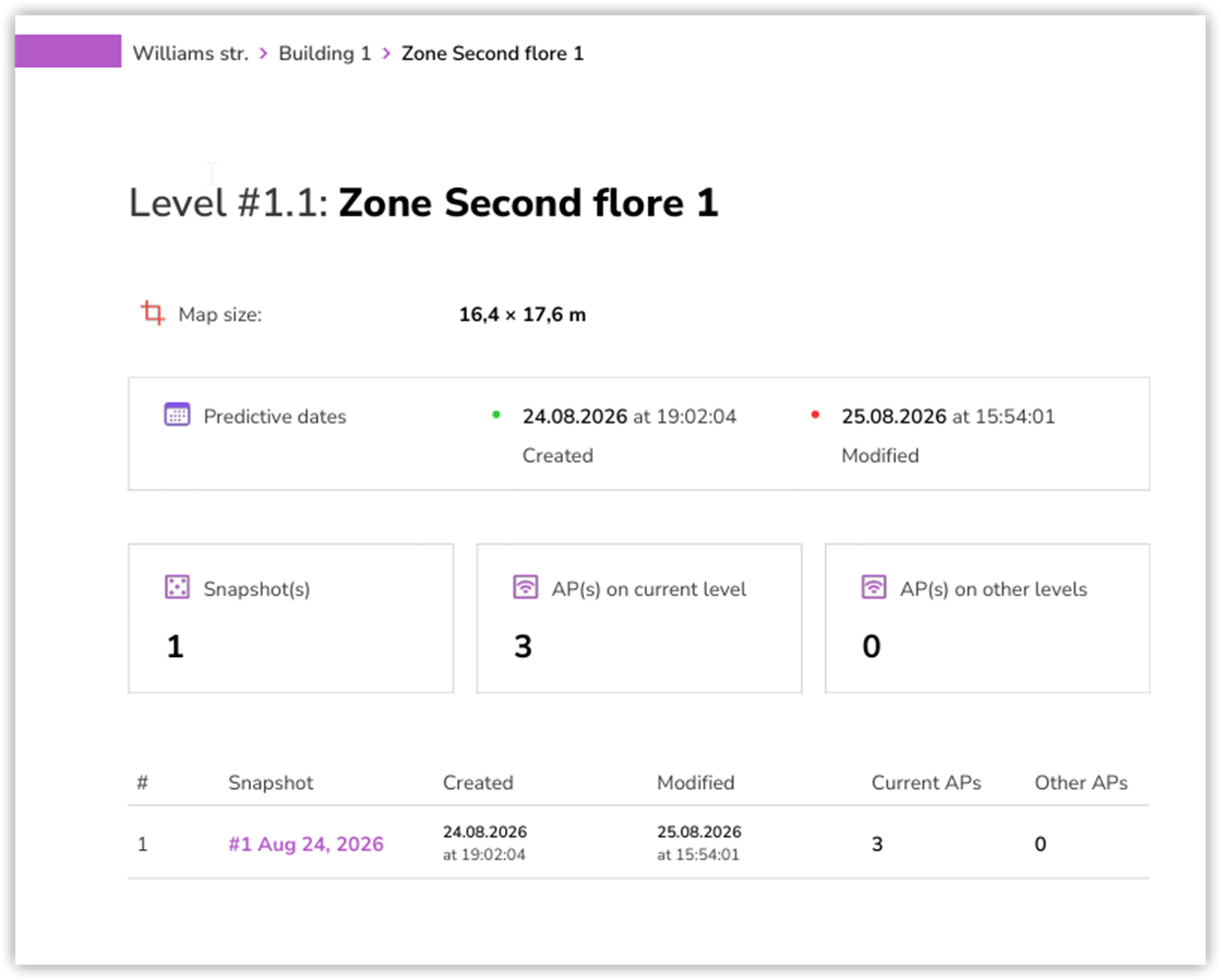Click the Current APs cell value 3
This screenshot has width=1221, height=980.
pyautogui.click(x=877, y=844)
